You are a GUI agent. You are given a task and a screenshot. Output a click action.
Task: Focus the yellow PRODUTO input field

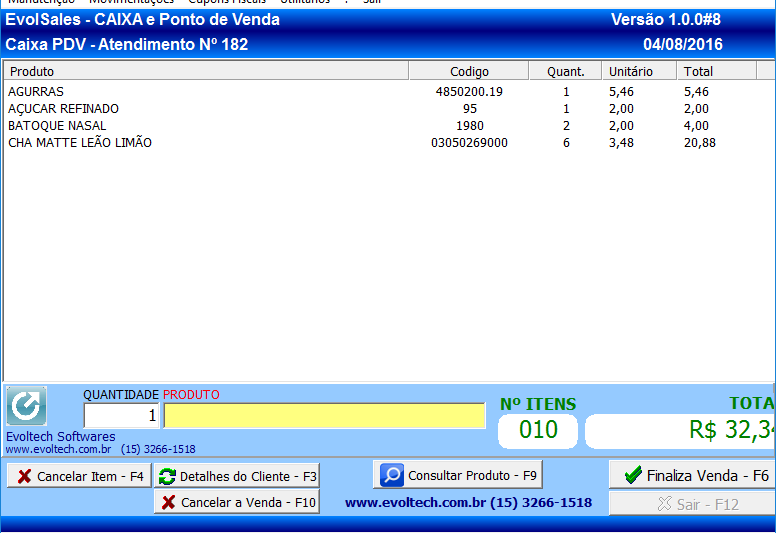coord(325,415)
